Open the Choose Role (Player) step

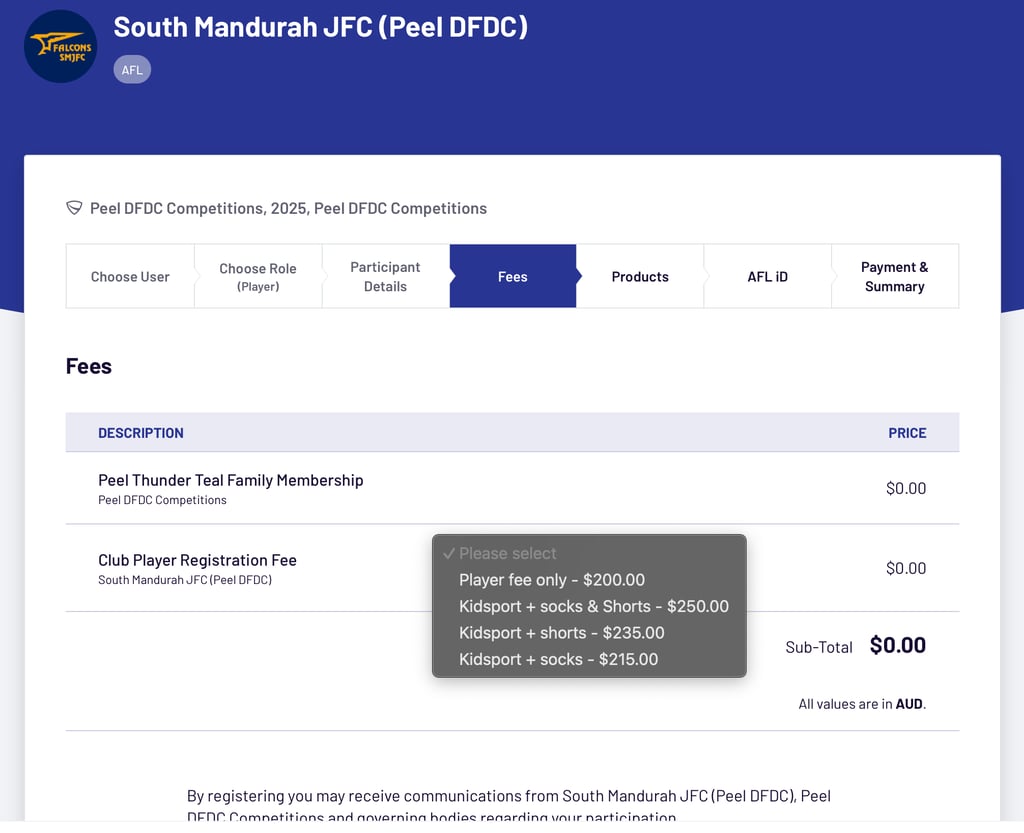[x=258, y=277]
